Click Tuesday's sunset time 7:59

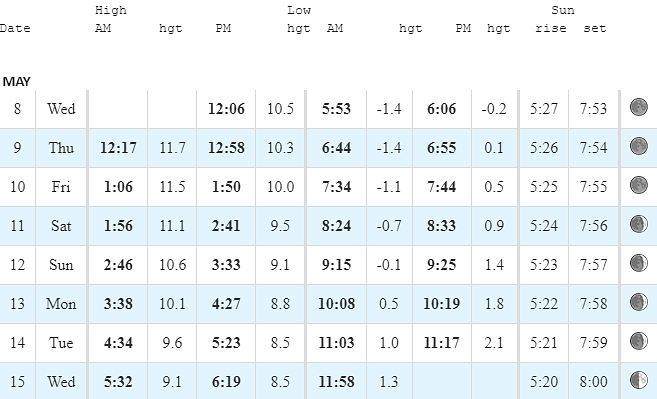point(593,343)
